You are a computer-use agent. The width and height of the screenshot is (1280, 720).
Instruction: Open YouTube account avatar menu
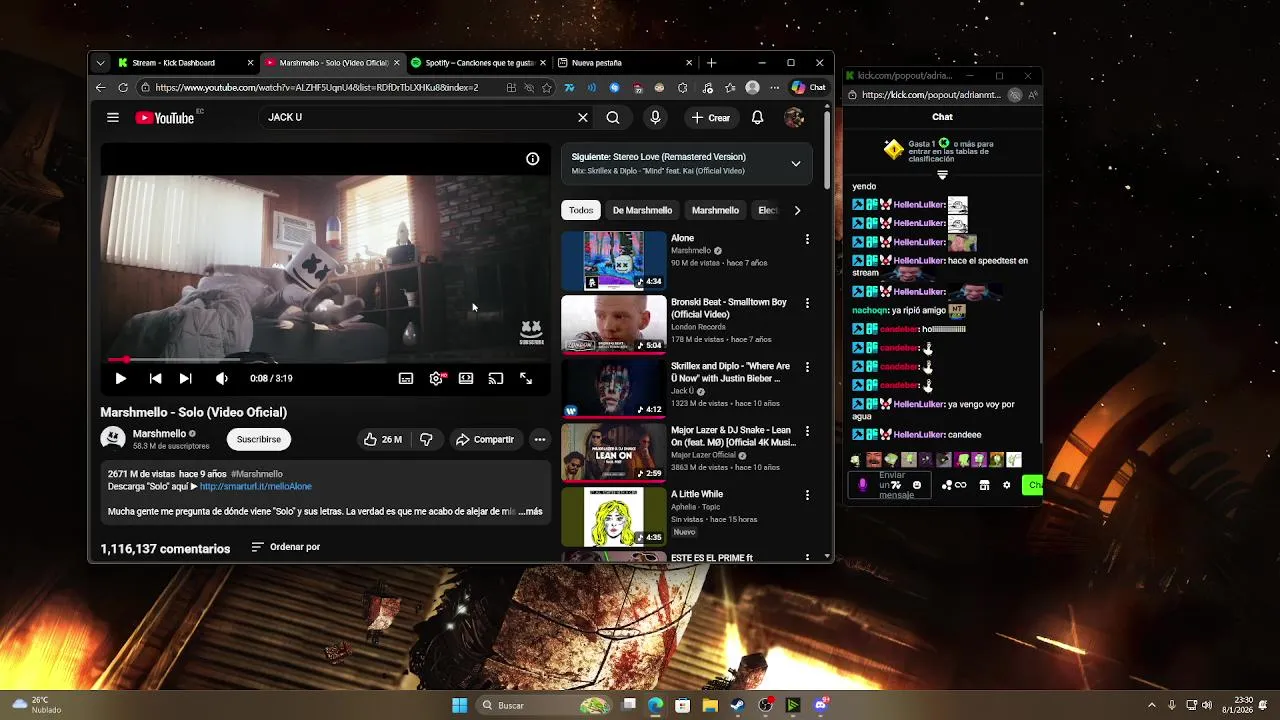coord(794,118)
